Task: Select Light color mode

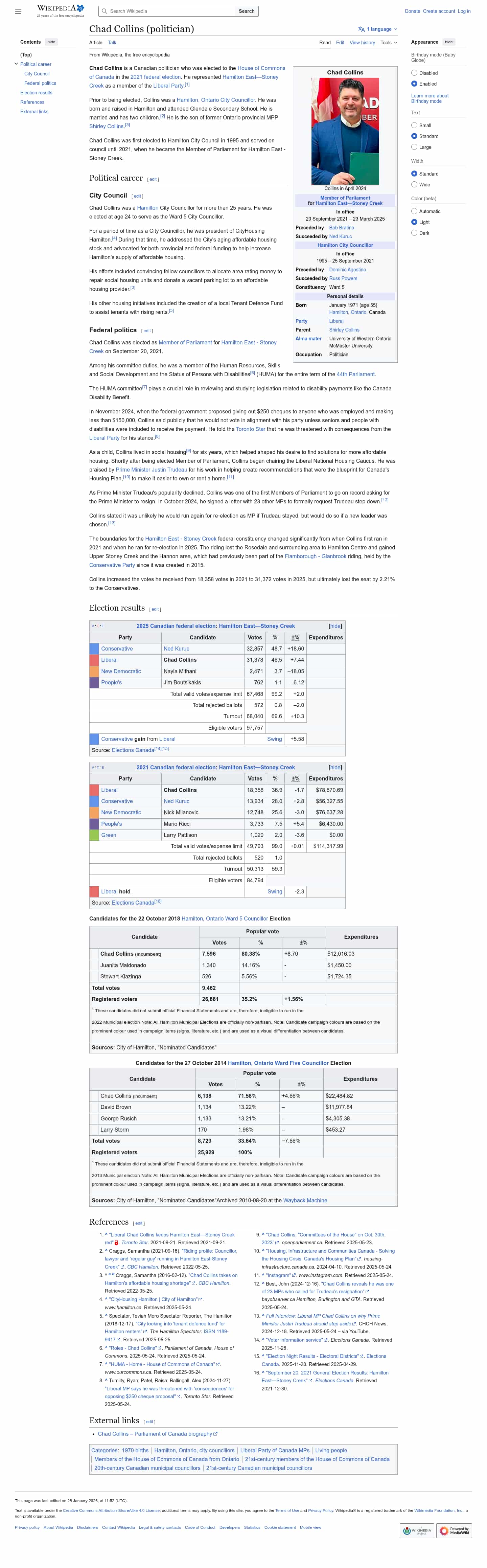Action: [x=414, y=223]
